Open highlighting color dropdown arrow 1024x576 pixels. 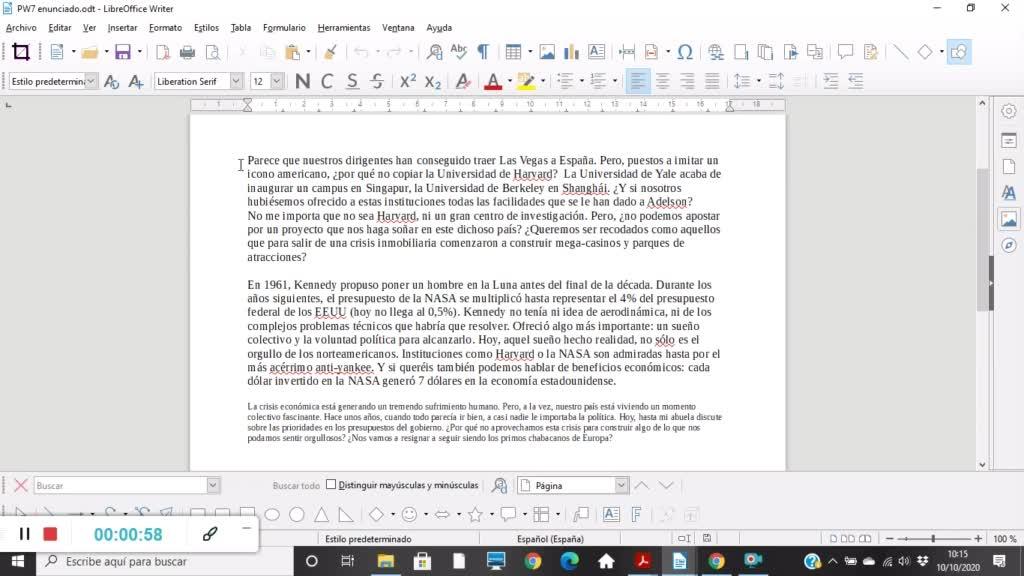click(x=543, y=81)
